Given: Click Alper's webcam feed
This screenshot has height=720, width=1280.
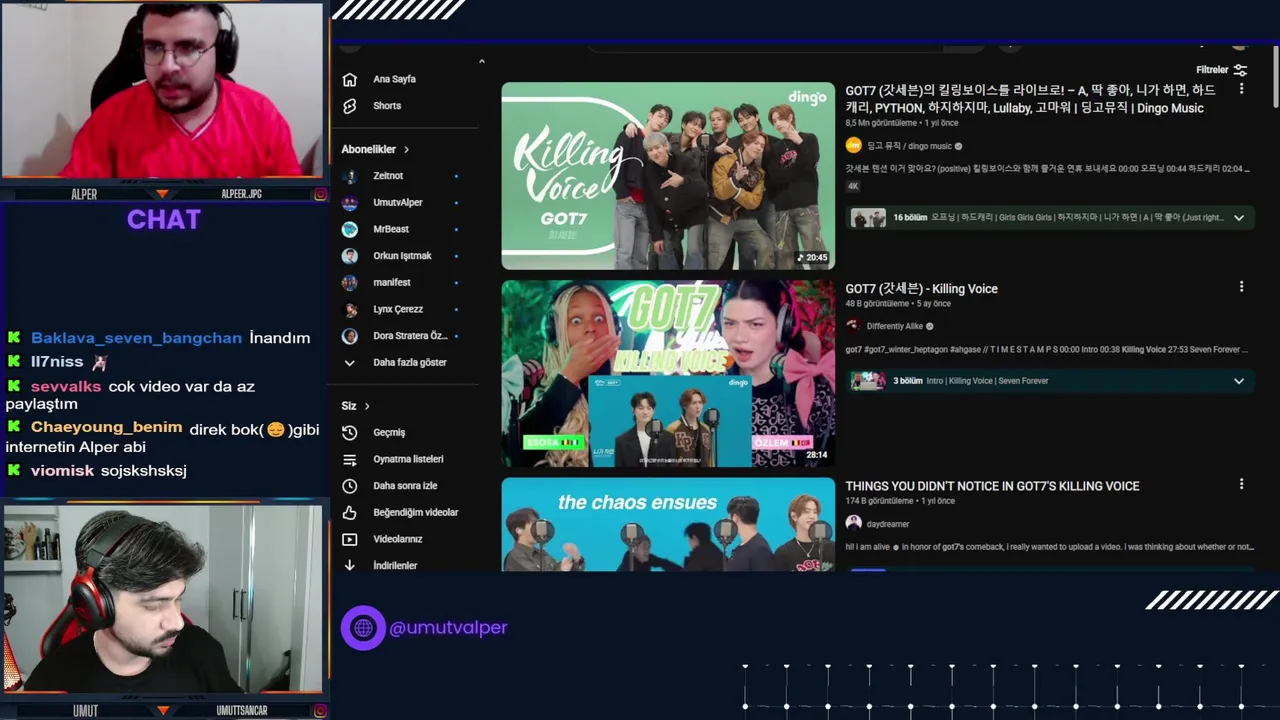Looking at the screenshot, I should (162, 90).
